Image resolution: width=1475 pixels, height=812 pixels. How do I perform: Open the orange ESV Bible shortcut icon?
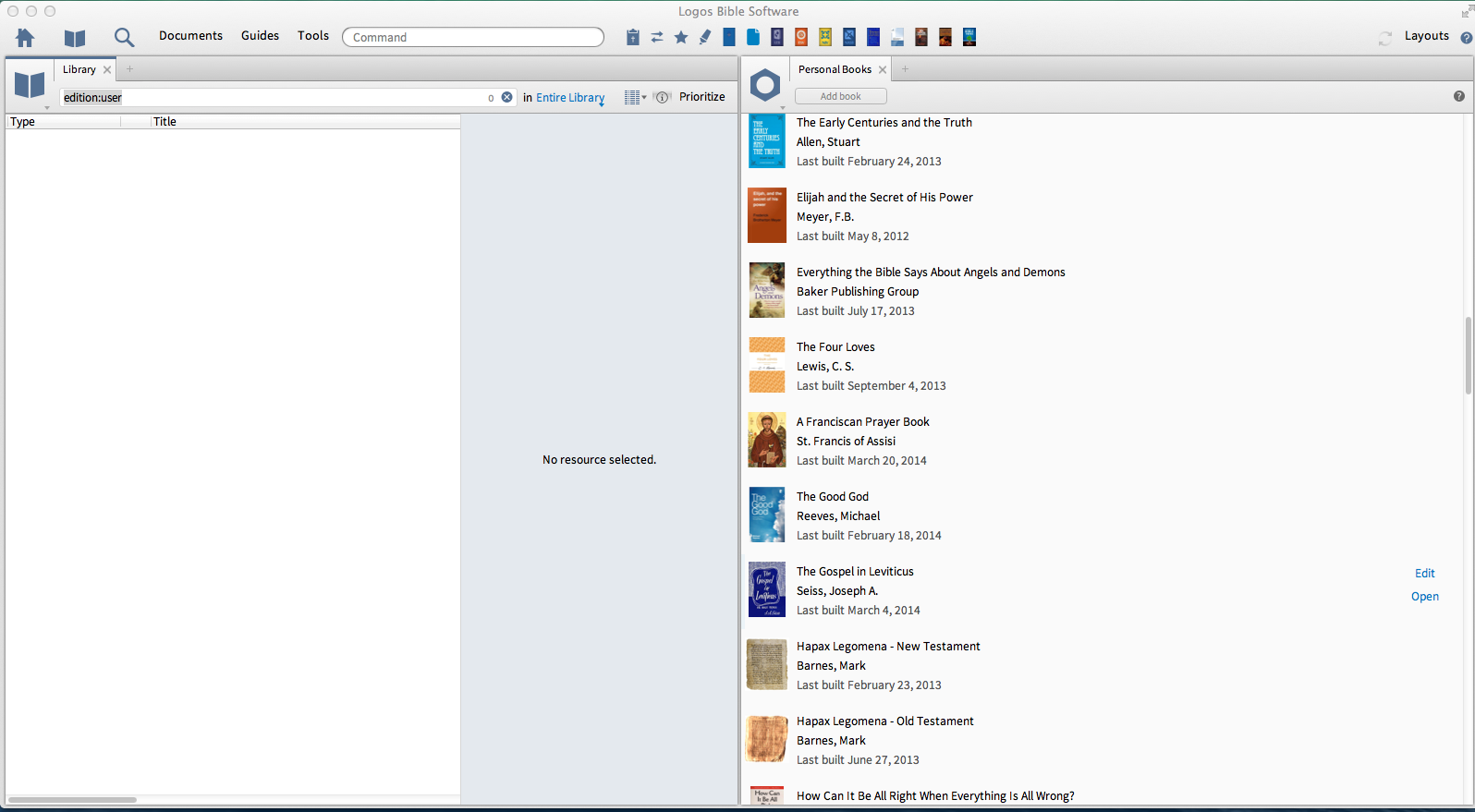click(801, 37)
